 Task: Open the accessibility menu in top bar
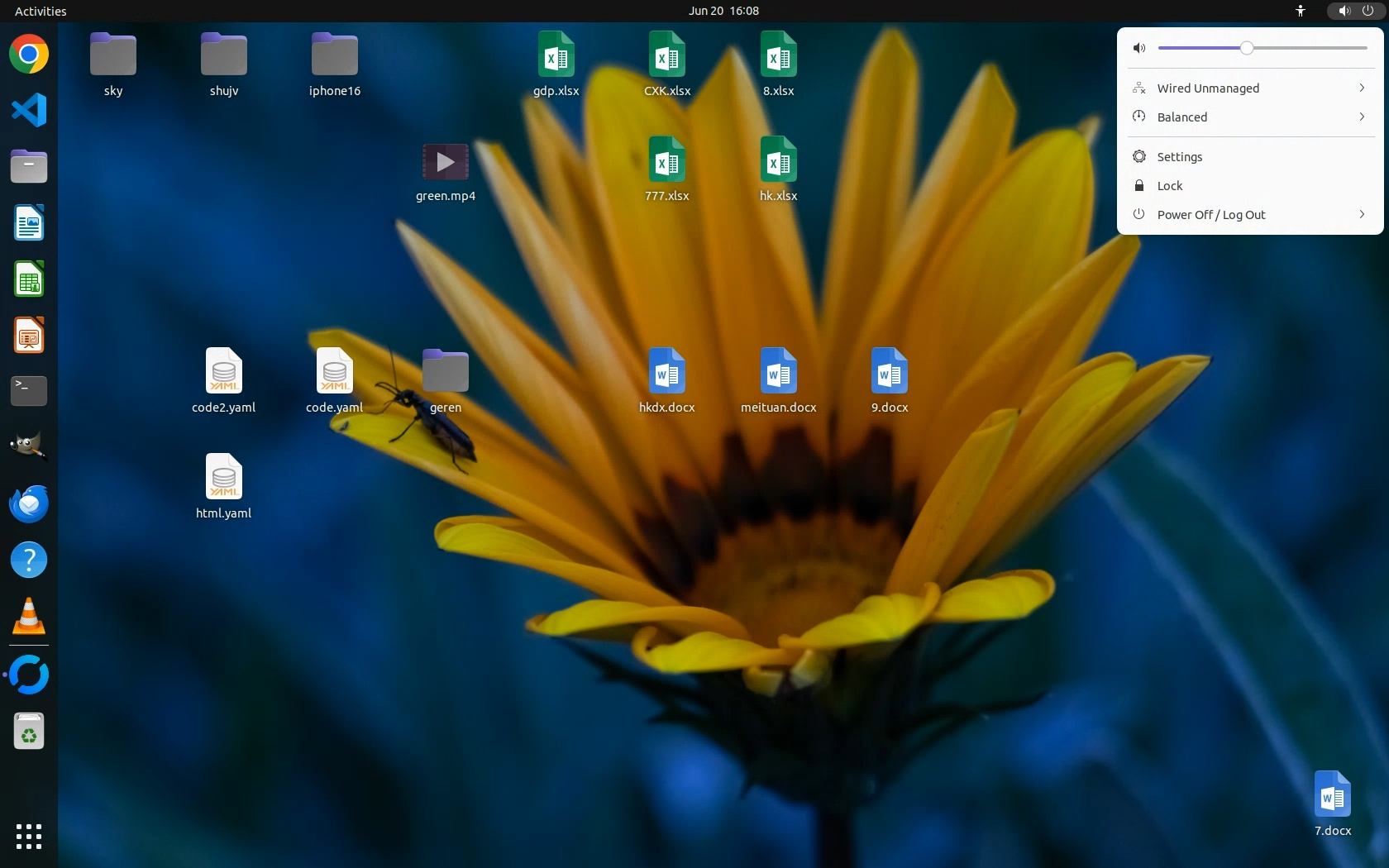pos(1300,11)
